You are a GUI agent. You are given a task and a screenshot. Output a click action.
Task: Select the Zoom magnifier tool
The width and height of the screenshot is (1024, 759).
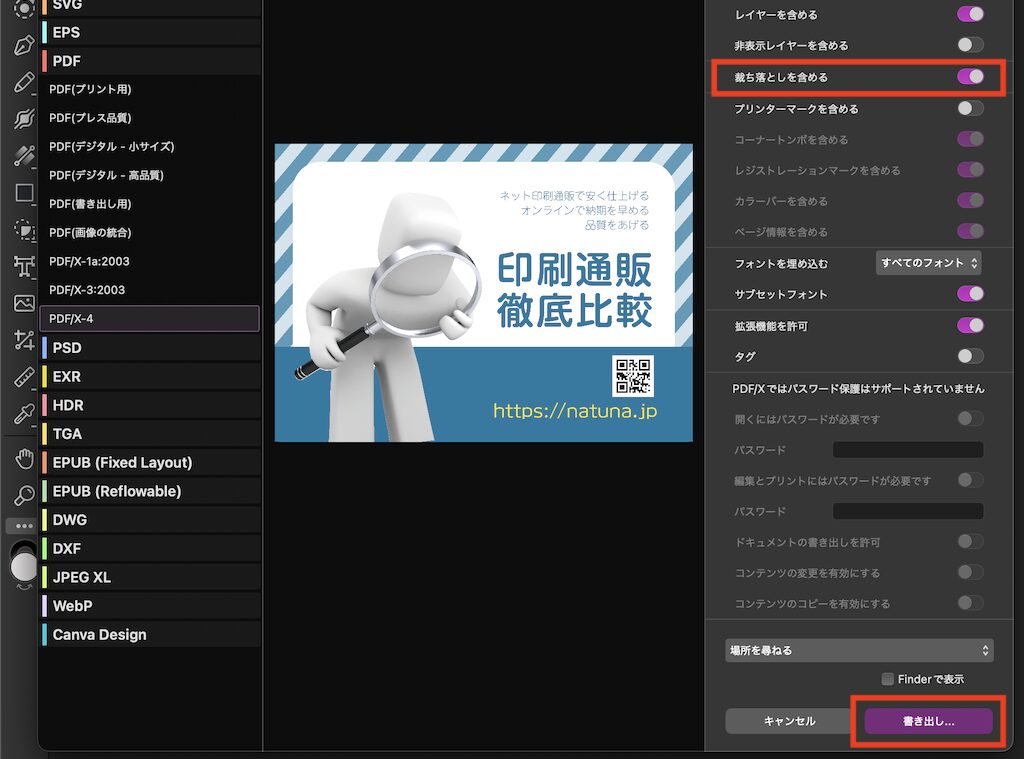point(24,495)
